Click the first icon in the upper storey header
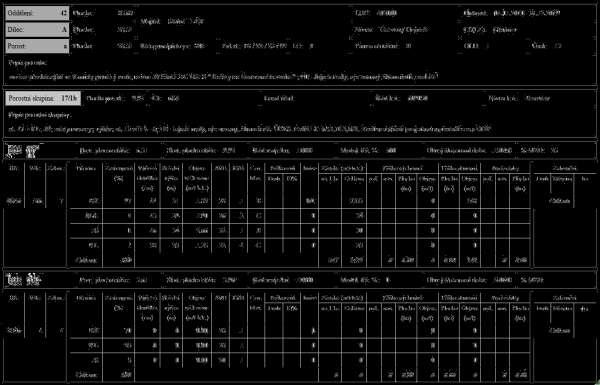 tap(14, 151)
